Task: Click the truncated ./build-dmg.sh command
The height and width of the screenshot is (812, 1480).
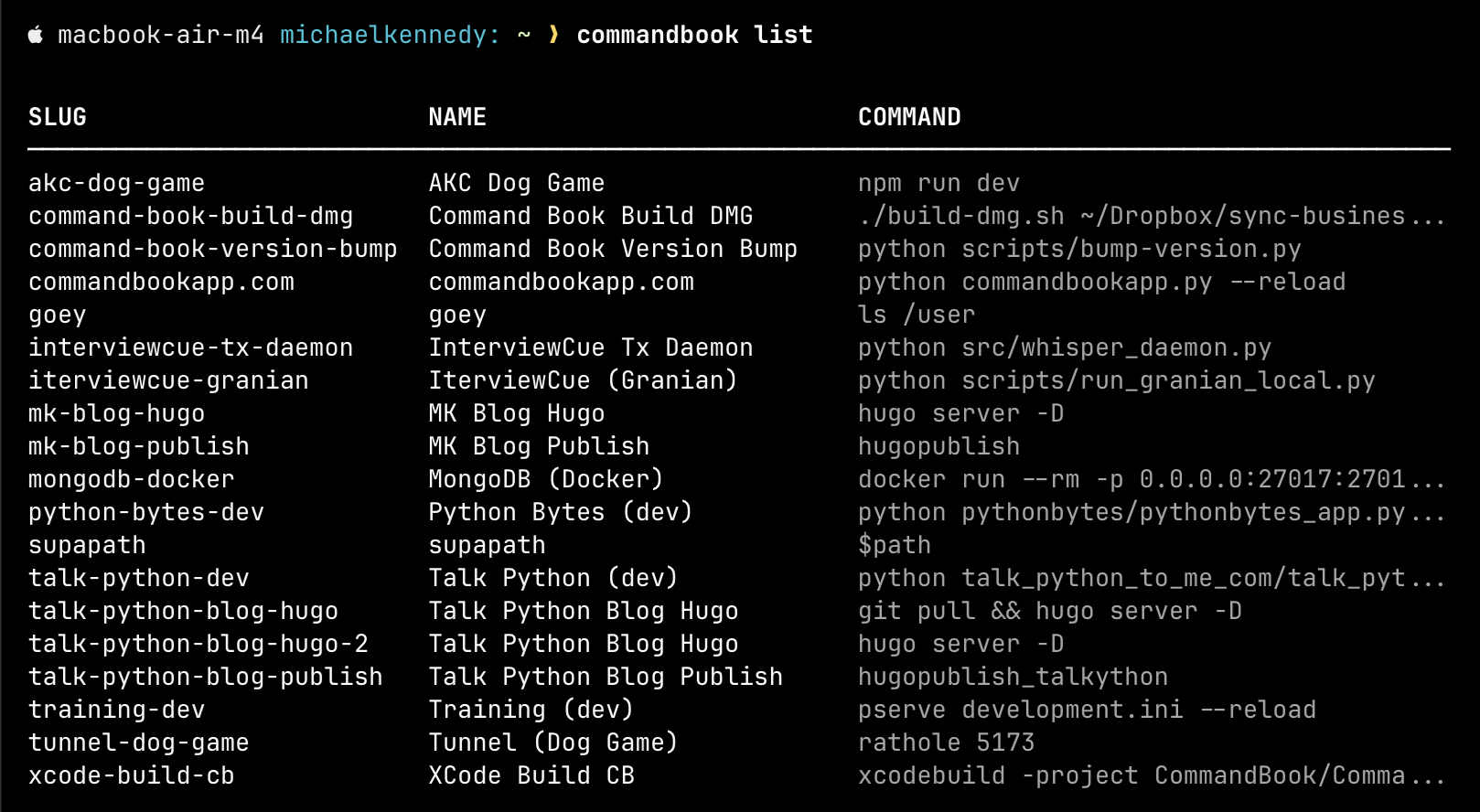Action: [1151, 216]
